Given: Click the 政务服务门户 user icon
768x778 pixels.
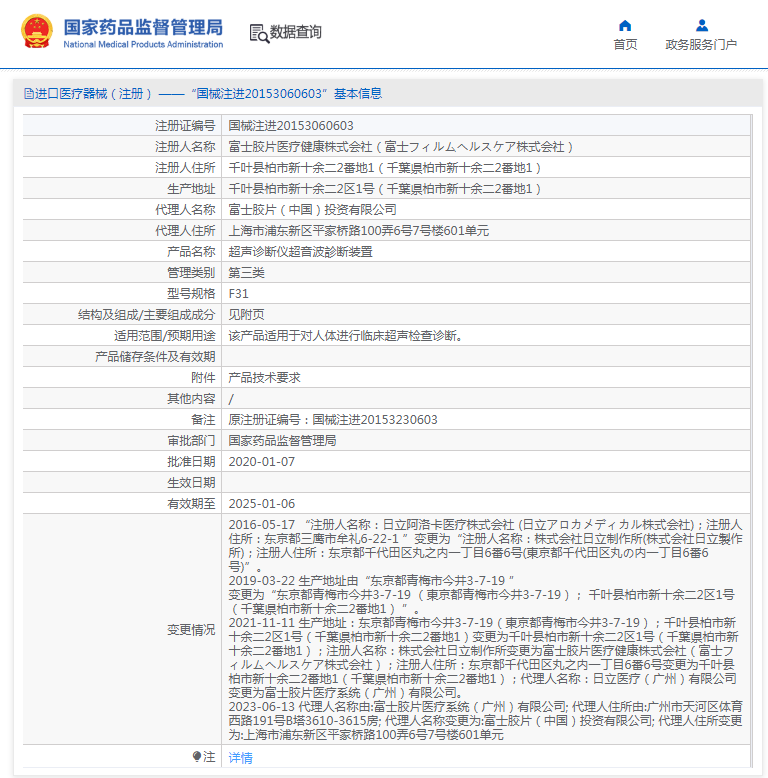Looking at the screenshot, I should point(702,25).
